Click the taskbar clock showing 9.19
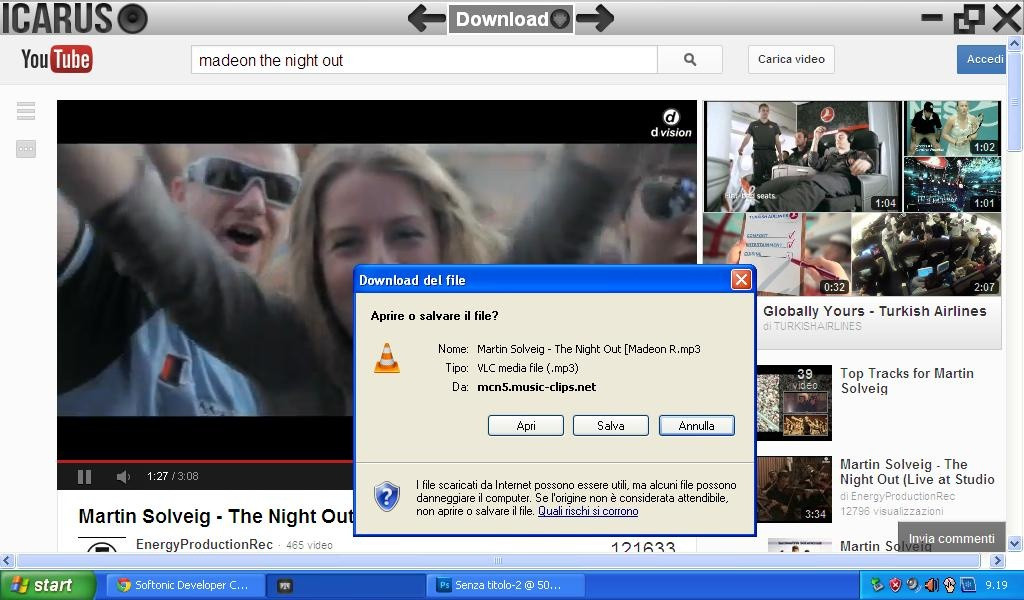This screenshot has width=1024, height=600. [997, 585]
